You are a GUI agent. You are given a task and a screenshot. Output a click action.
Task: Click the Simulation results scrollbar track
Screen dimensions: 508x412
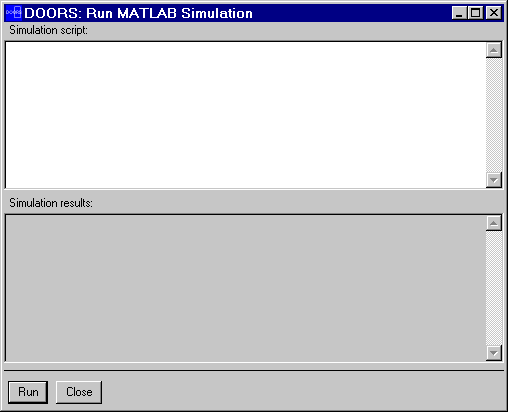click(494, 288)
